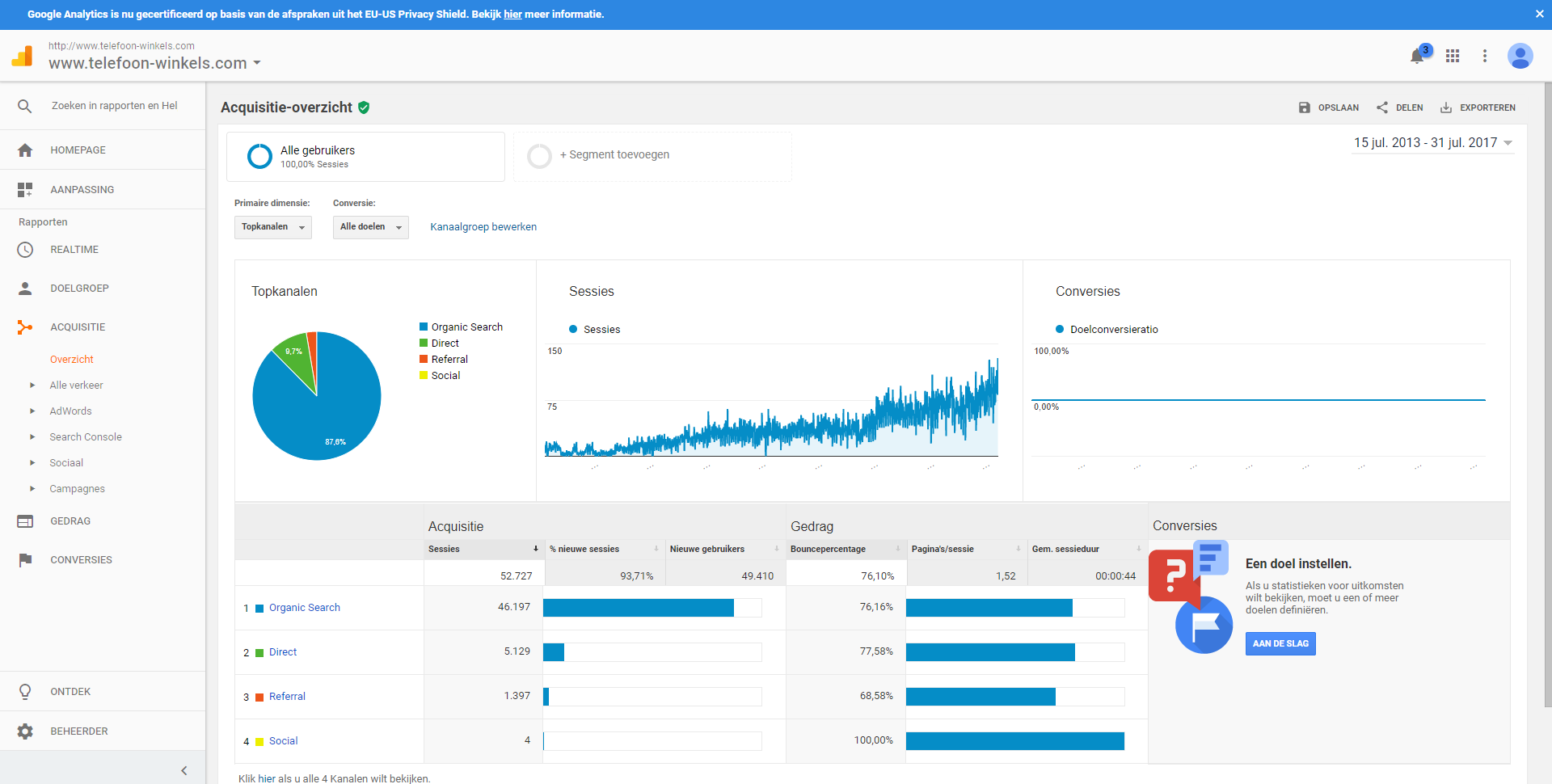Open the Organic Search channel link
Viewport: 1552px width, 784px height.
tap(305, 608)
